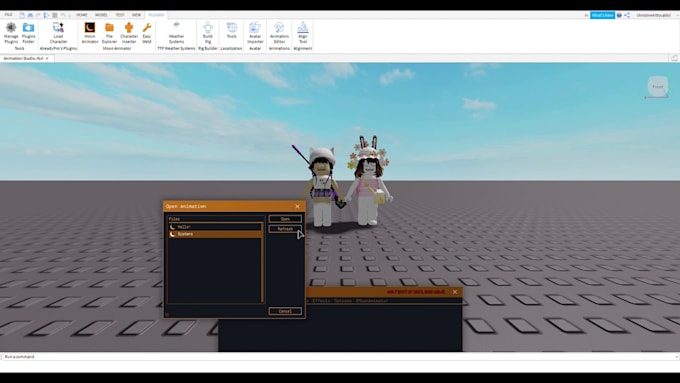The image size is (680, 383).
Task: Click the Run a command input bar
Action: (340, 357)
